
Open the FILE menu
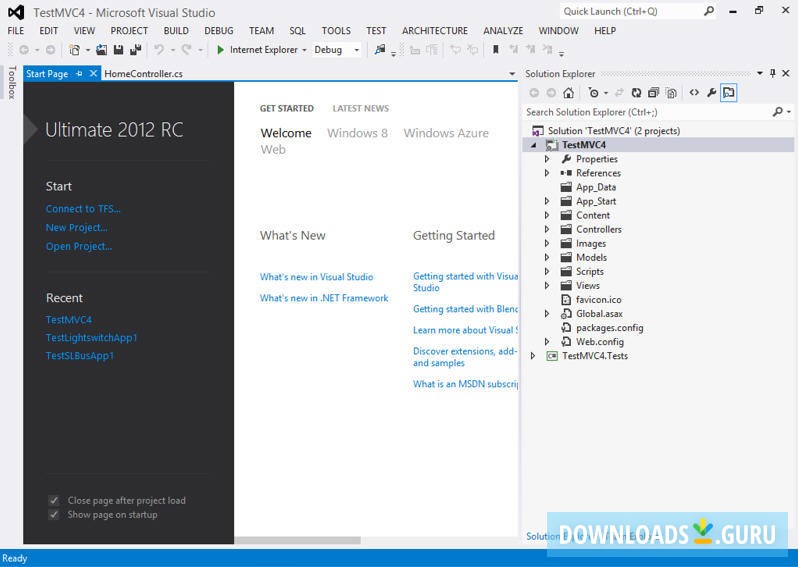(x=16, y=31)
